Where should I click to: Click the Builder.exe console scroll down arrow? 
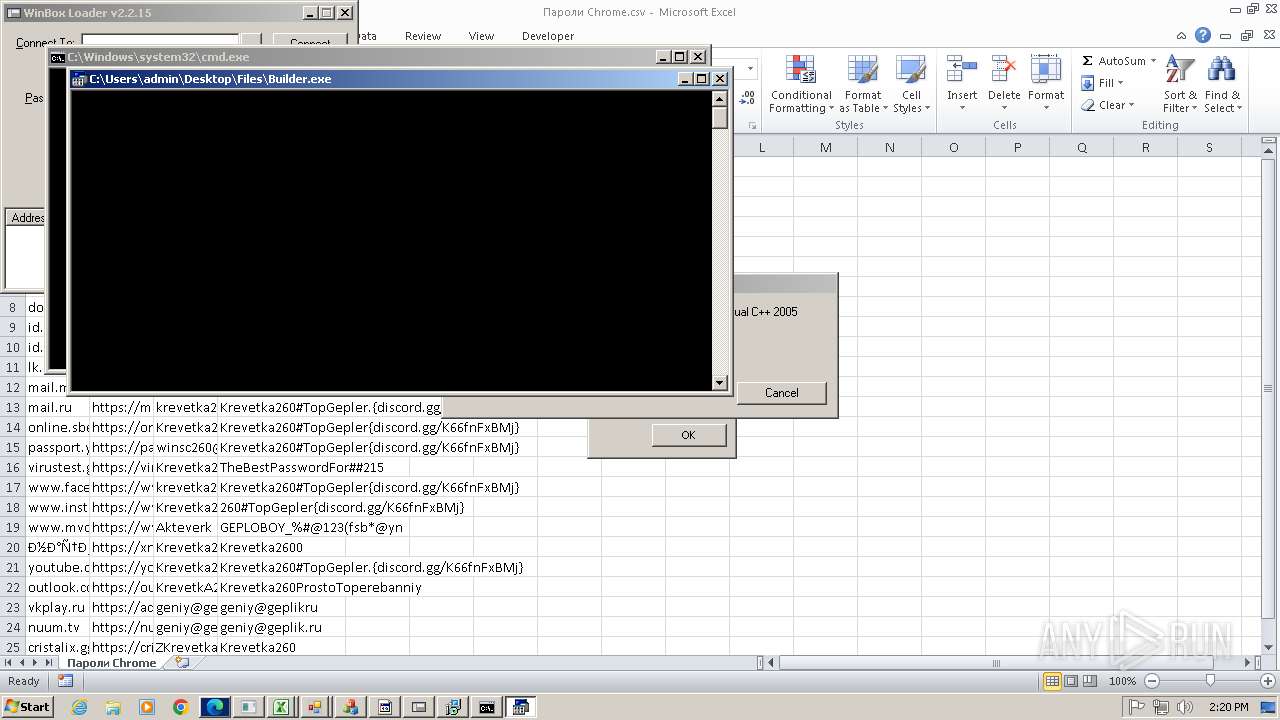[x=719, y=383]
